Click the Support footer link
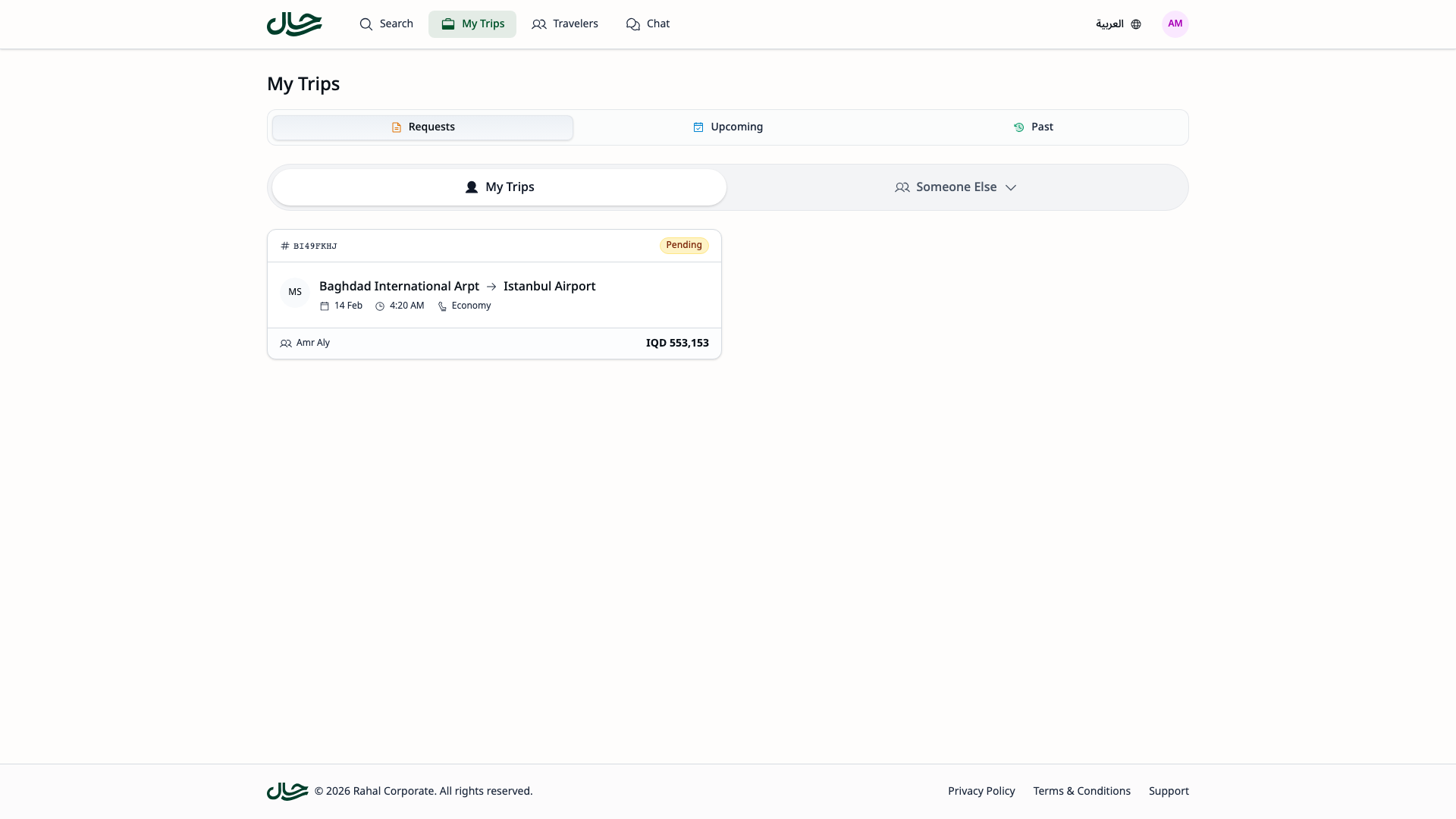This screenshot has width=1456, height=819. click(1169, 791)
